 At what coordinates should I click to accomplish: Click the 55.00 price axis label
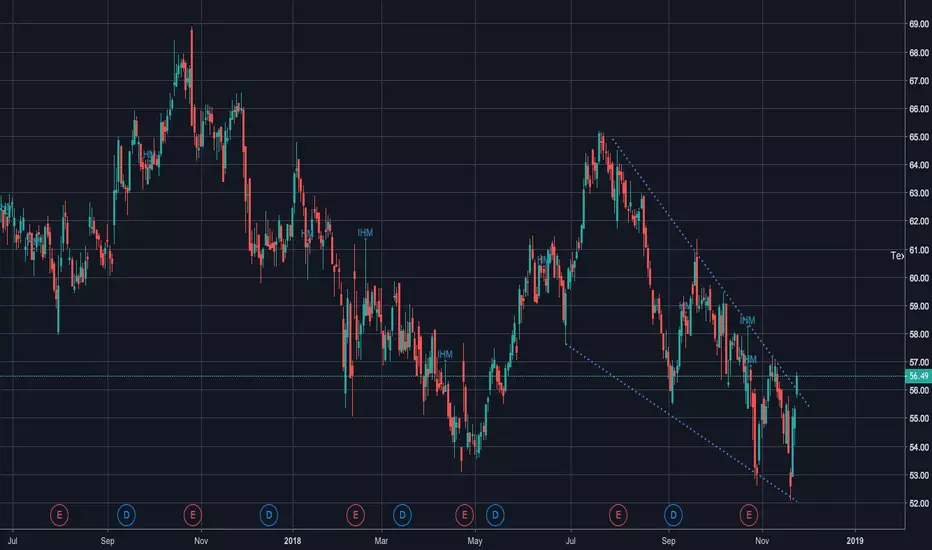[918, 419]
